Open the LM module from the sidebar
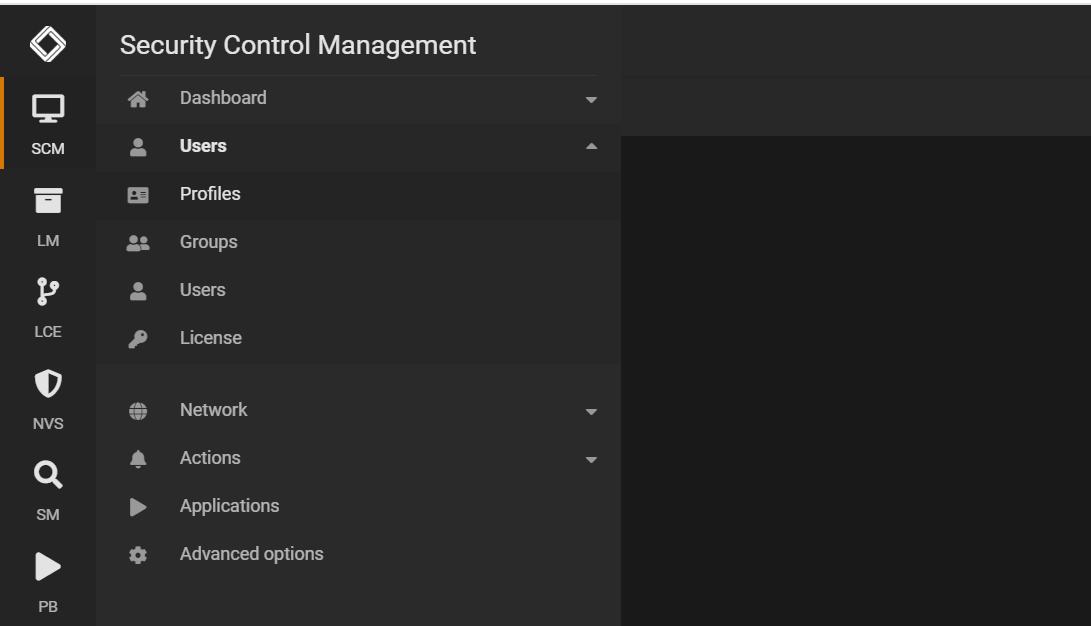The height and width of the screenshot is (626, 1091). point(47,200)
